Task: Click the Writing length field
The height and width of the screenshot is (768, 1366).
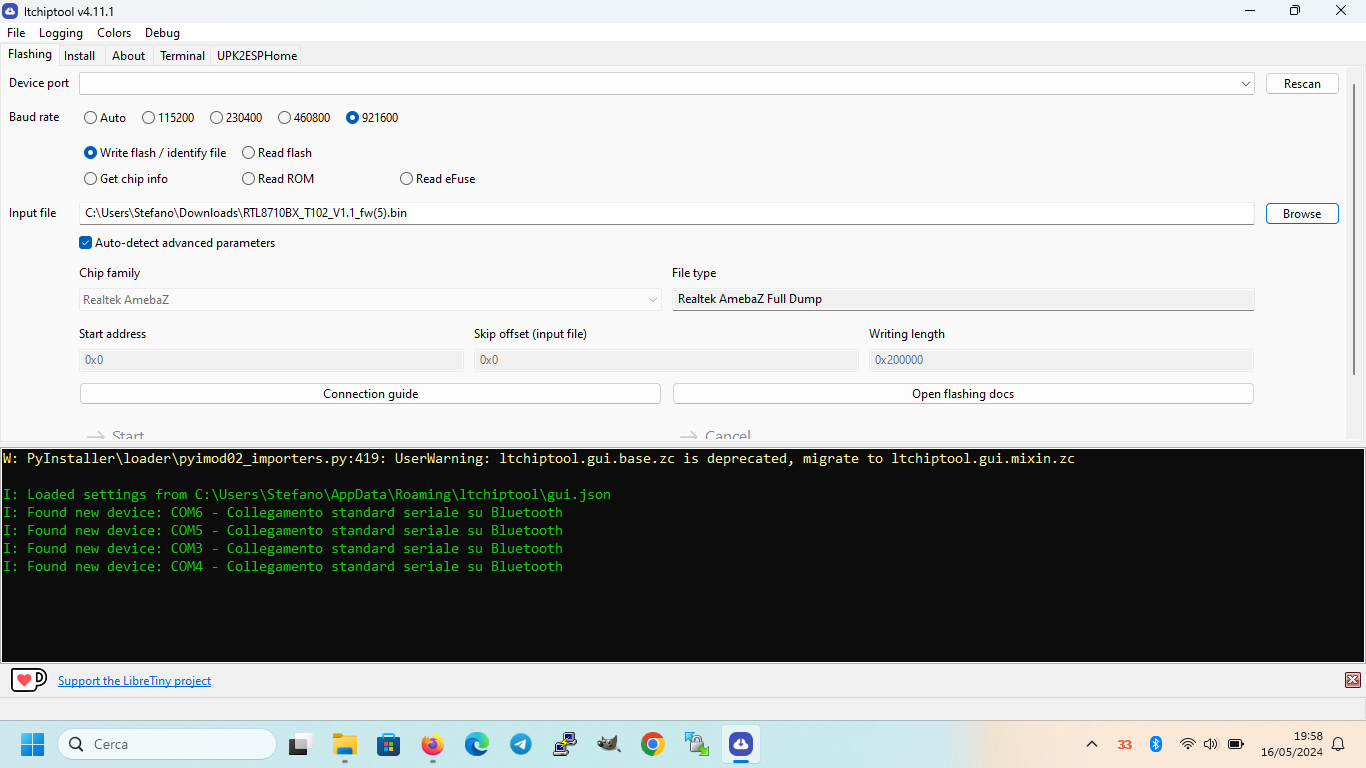Action: (x=1061, y=360)
